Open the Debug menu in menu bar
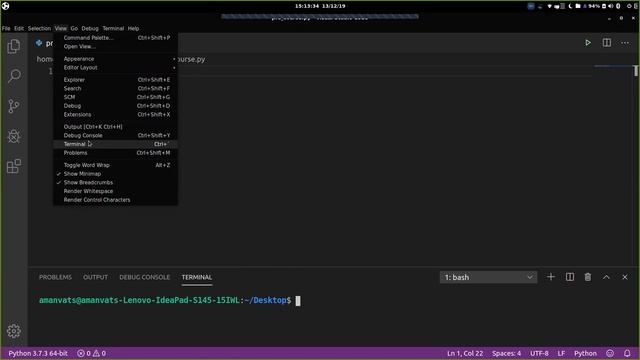 pyautogui.click(x=90, y=29)
